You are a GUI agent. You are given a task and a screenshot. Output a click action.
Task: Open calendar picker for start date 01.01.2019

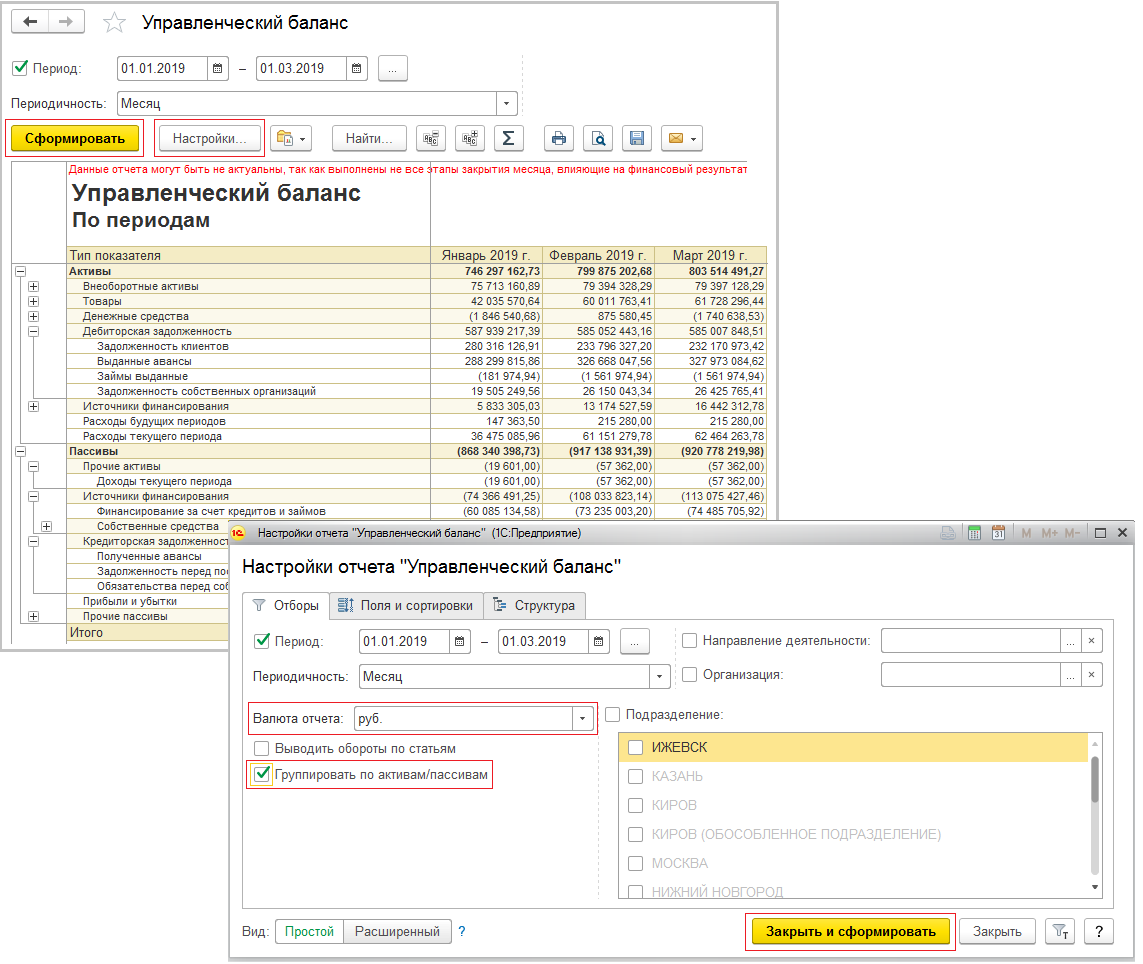217,69
